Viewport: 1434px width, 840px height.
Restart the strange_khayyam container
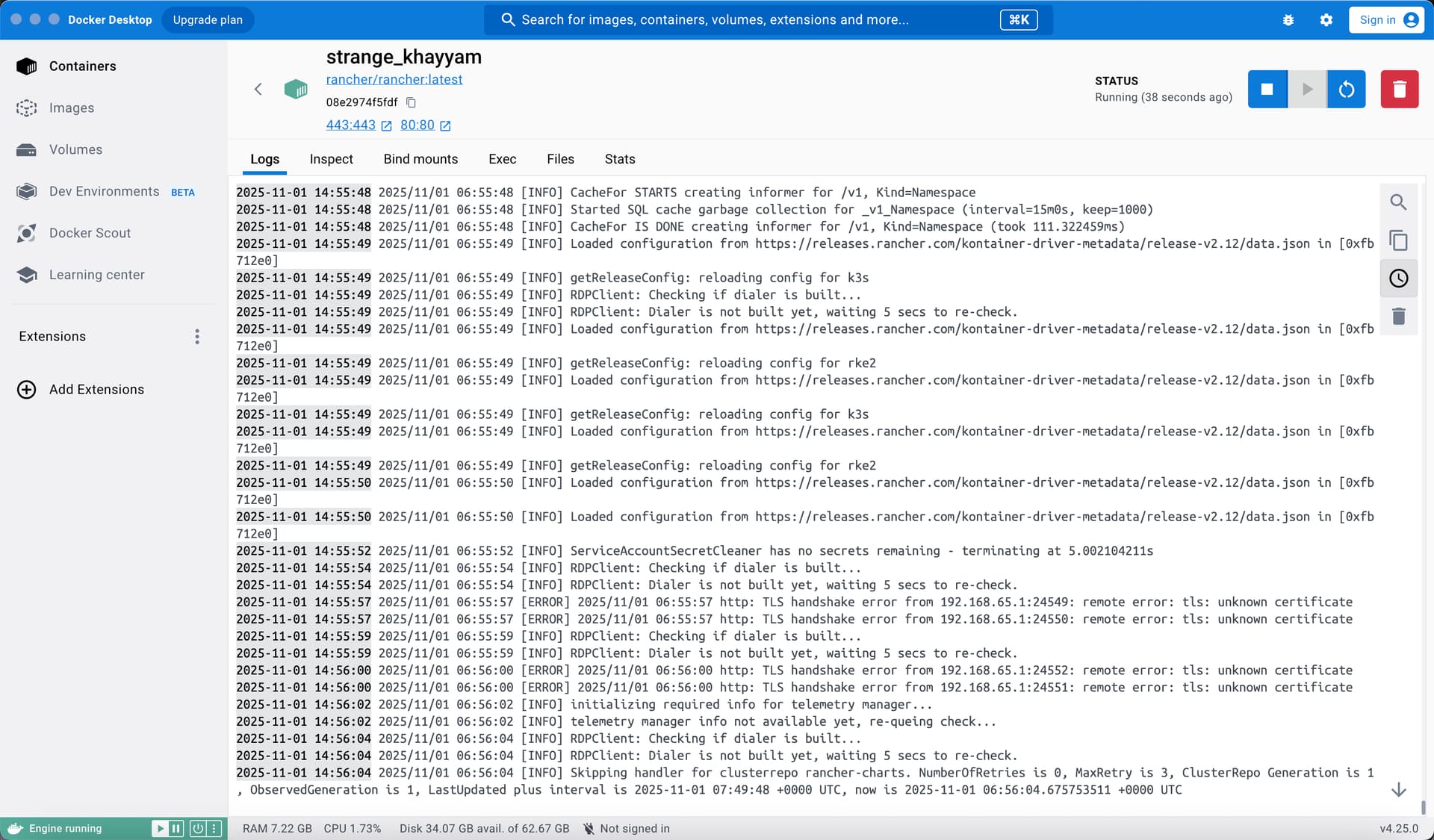pyautogui.click(x=1346, y=90)
